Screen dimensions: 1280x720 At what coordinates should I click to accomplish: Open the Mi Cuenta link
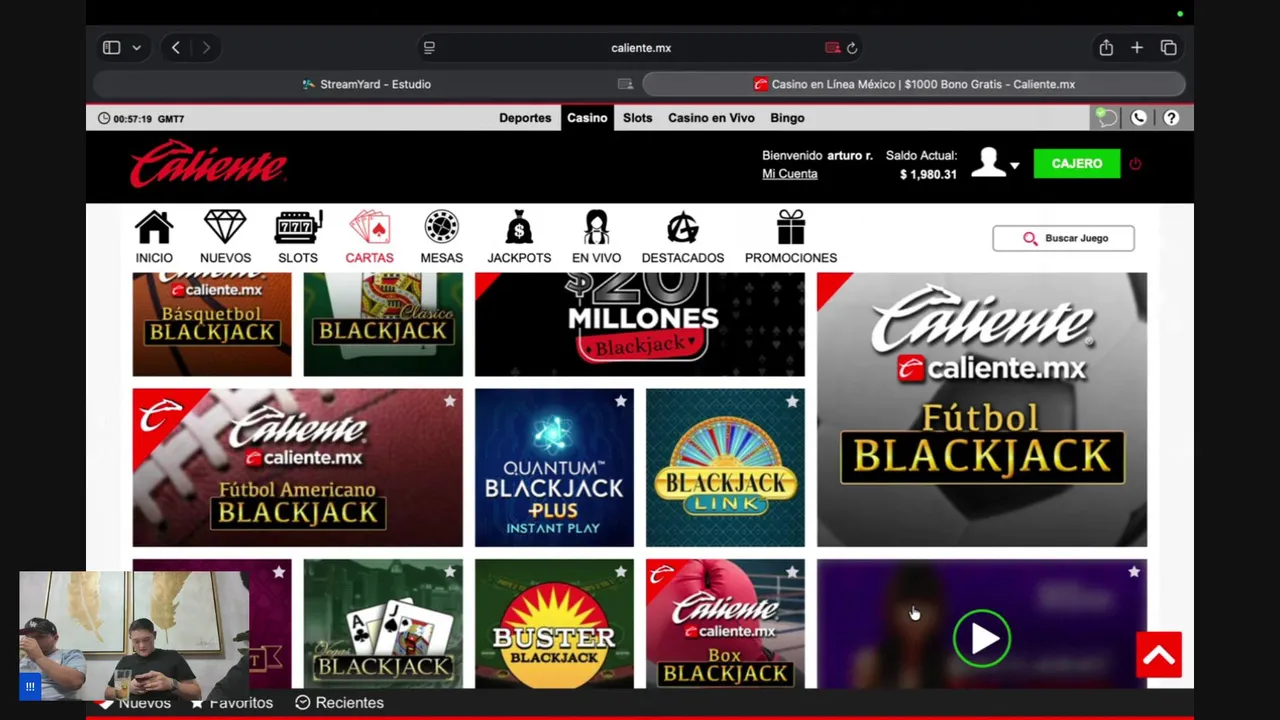[x=790, y=174]
